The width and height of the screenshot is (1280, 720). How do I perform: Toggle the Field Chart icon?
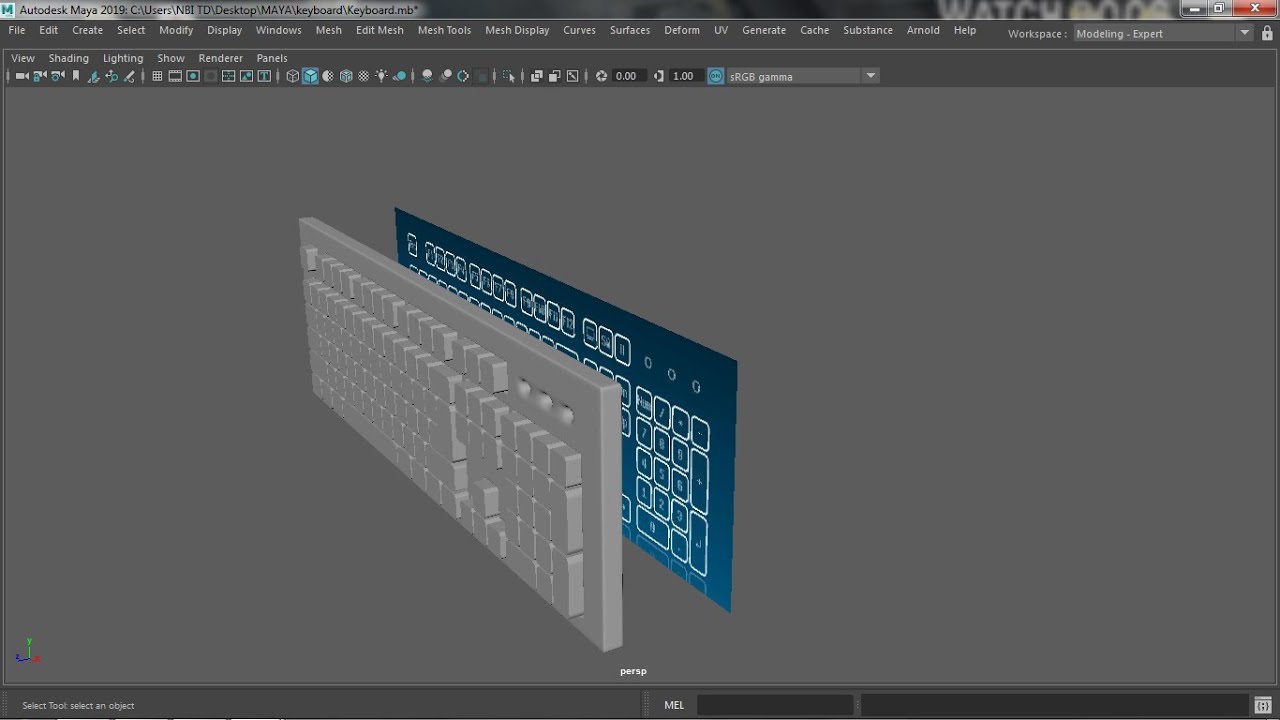229,76
